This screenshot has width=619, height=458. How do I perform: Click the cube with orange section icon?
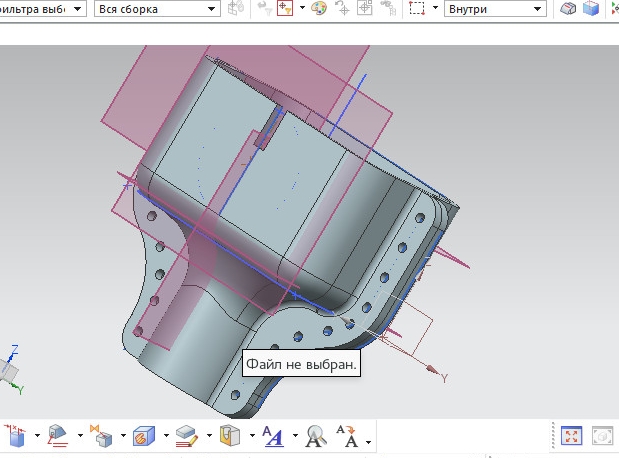click(144, 435)
